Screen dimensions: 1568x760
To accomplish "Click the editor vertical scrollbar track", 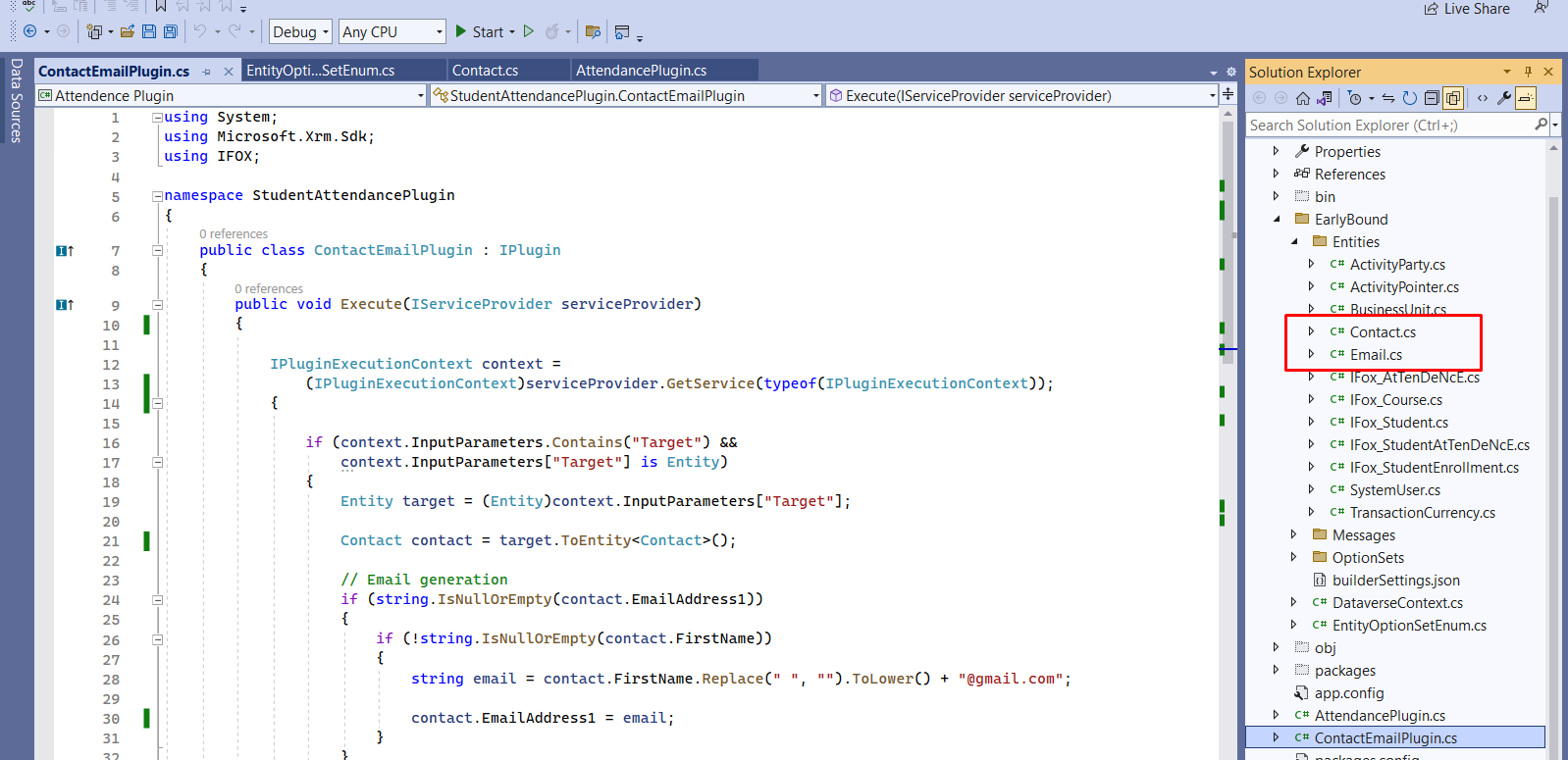I will pos(1228,490).
